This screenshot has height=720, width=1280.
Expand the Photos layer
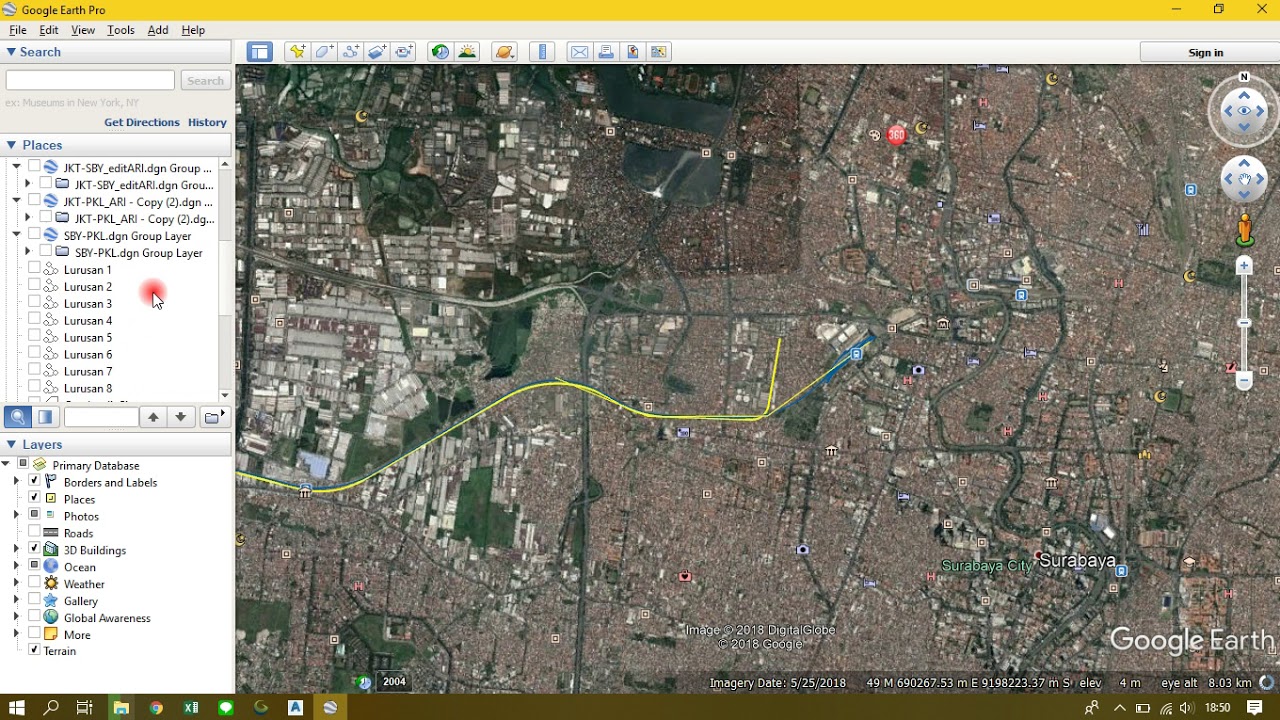click(16, 516)
